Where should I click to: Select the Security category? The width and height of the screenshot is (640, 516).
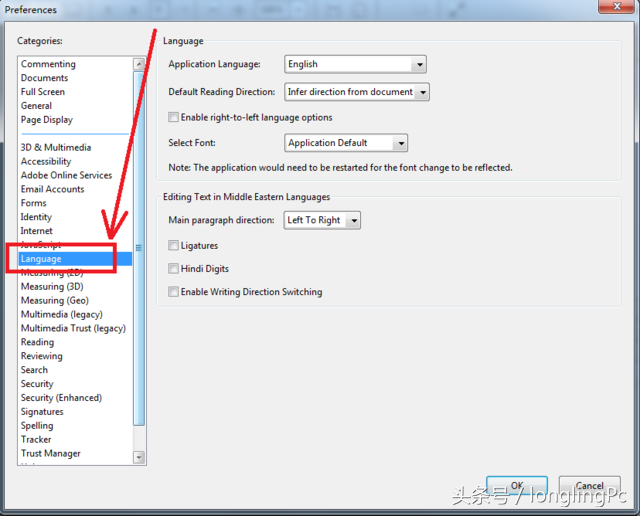tap(37, 384)
